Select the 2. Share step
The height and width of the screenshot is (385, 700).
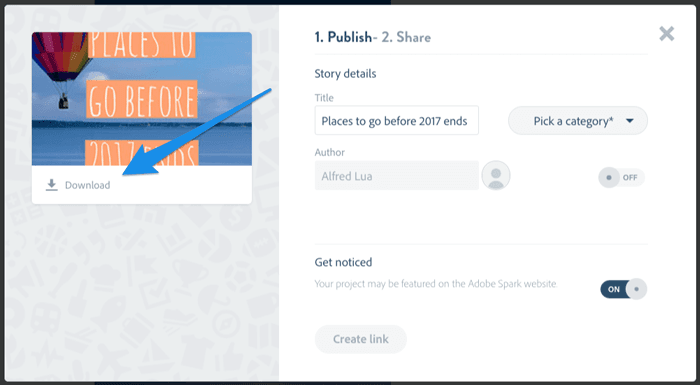406,37
